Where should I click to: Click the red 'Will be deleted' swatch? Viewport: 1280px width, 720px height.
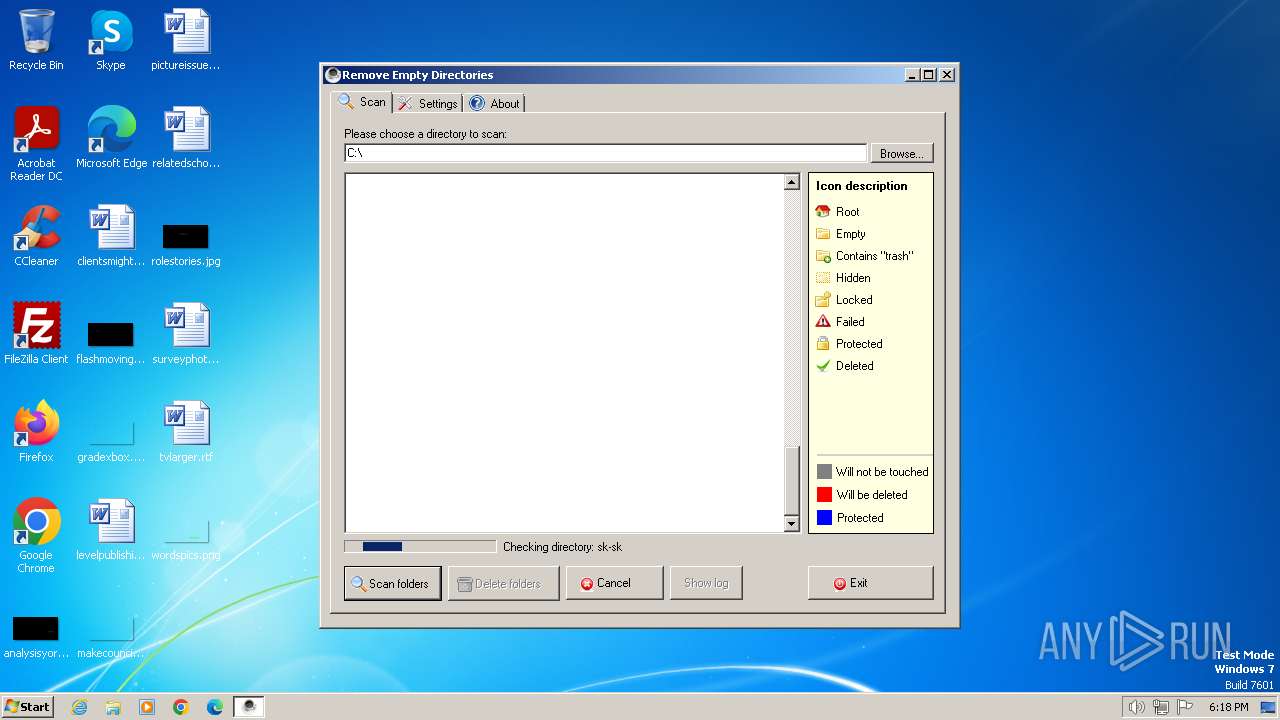coord(824,495)
